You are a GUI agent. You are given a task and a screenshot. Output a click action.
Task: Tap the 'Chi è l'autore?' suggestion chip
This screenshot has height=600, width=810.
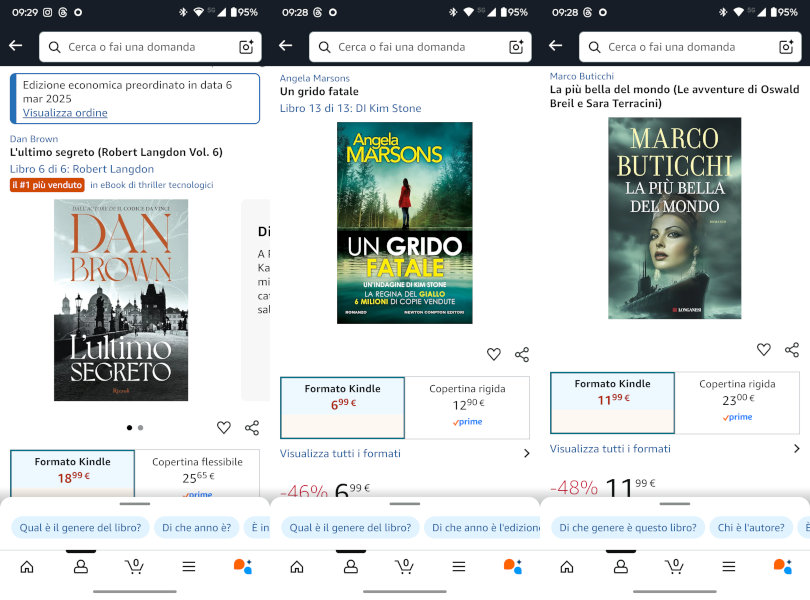tap(751, 528)
